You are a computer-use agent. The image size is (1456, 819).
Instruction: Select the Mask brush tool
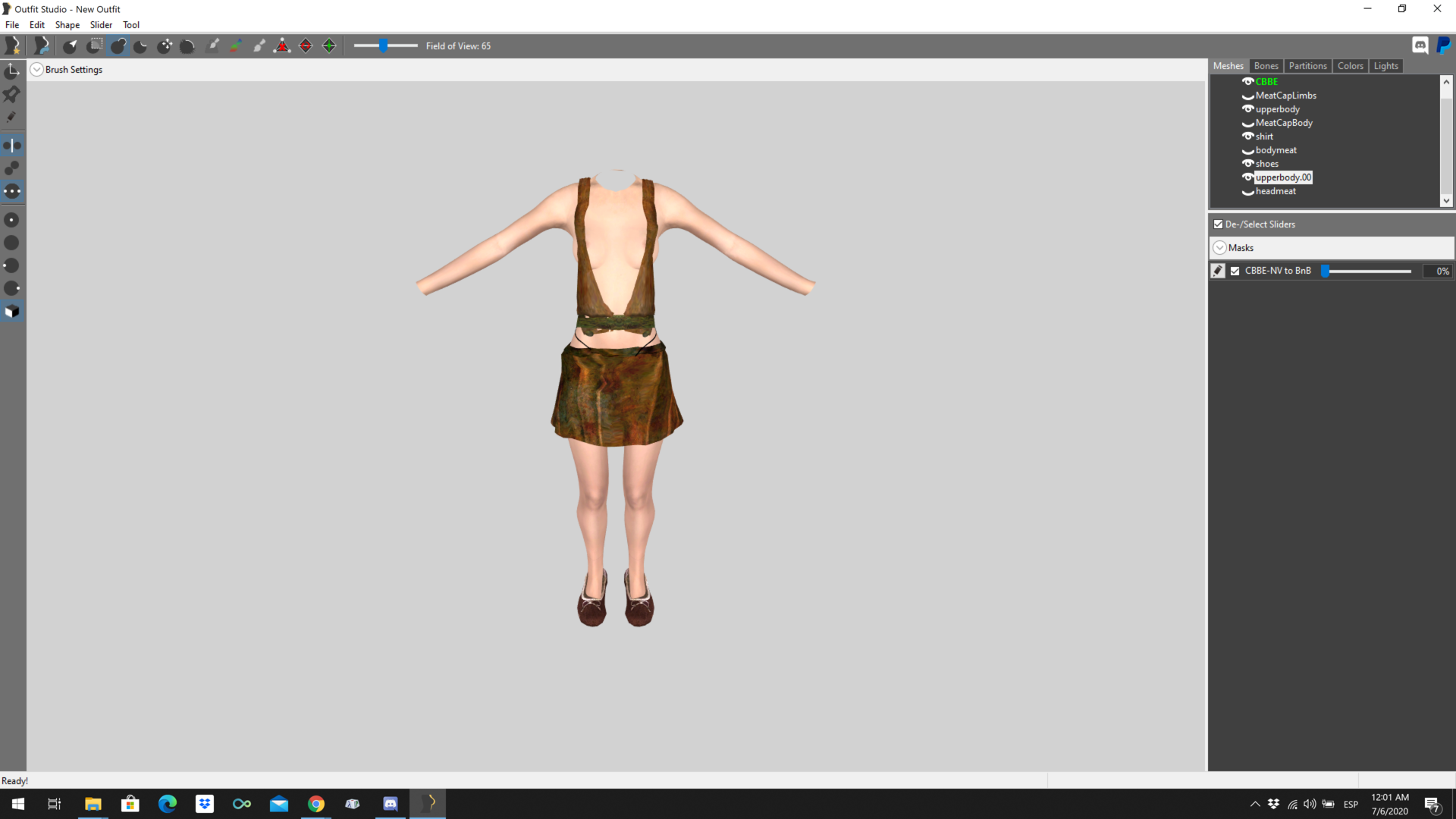94,45
